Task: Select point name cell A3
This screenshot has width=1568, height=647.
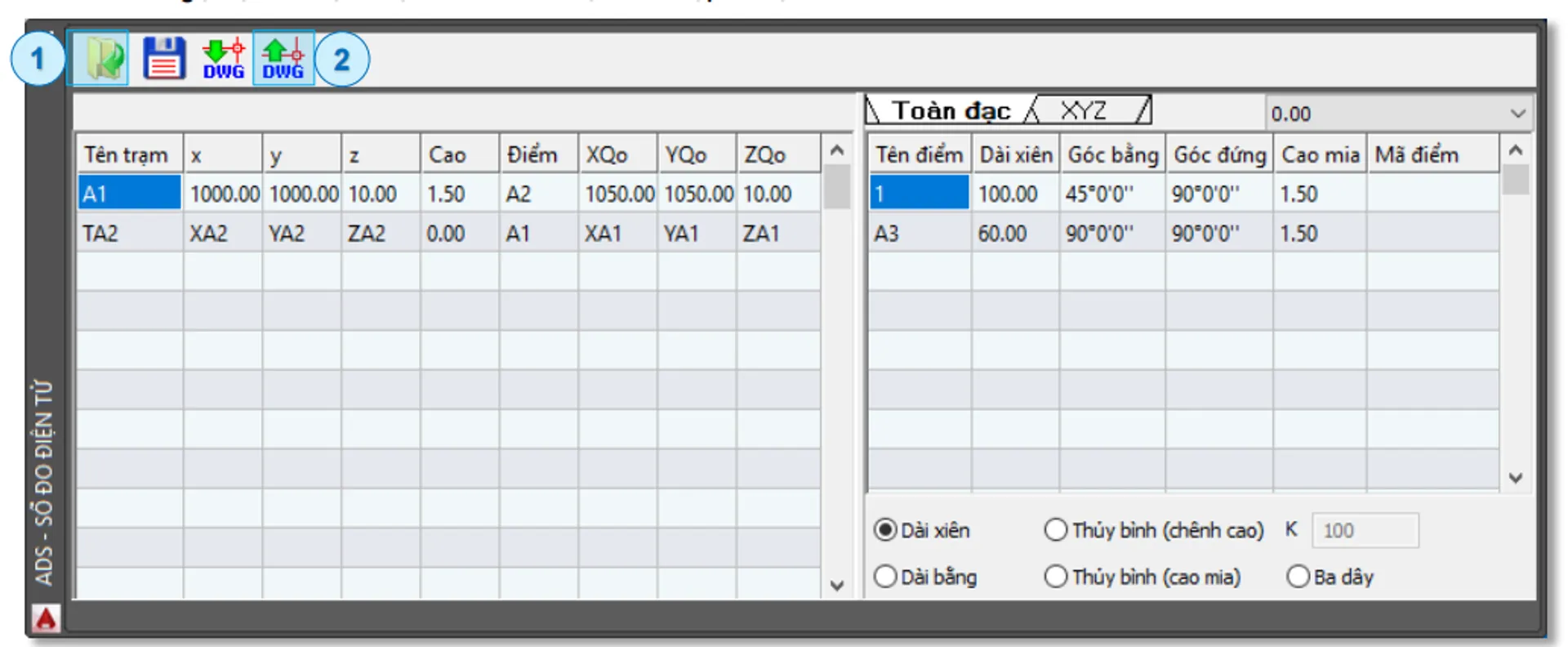Action: [x=920, y=234]
